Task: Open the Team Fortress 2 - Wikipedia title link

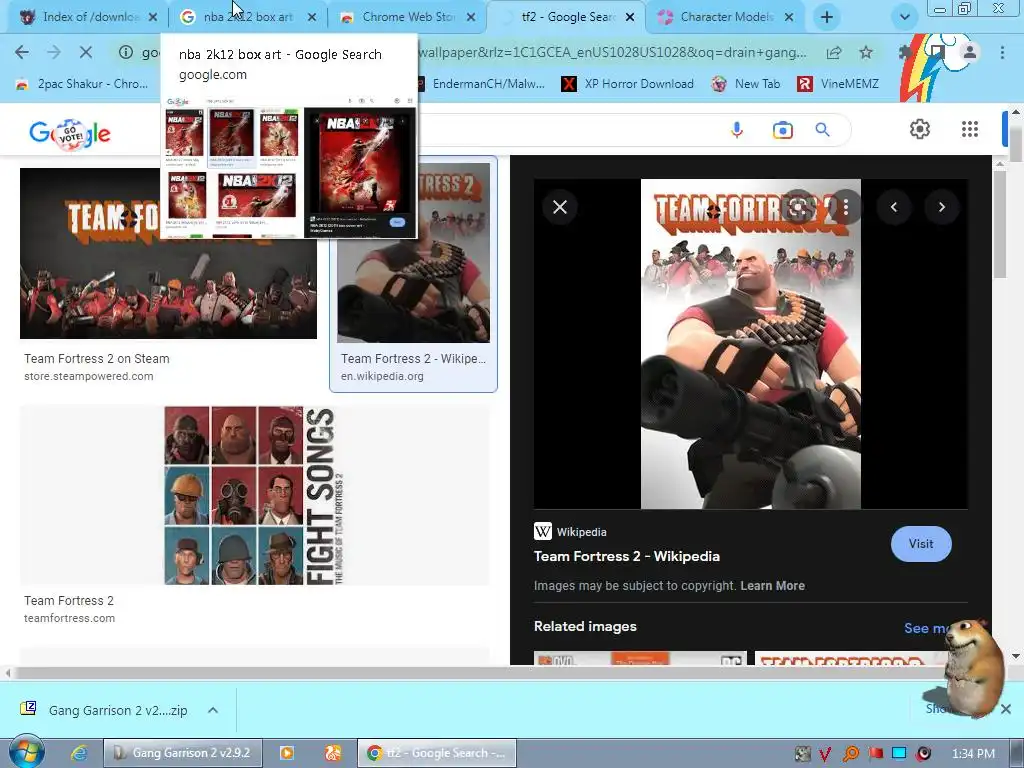Action: click(x=627, y=556)
